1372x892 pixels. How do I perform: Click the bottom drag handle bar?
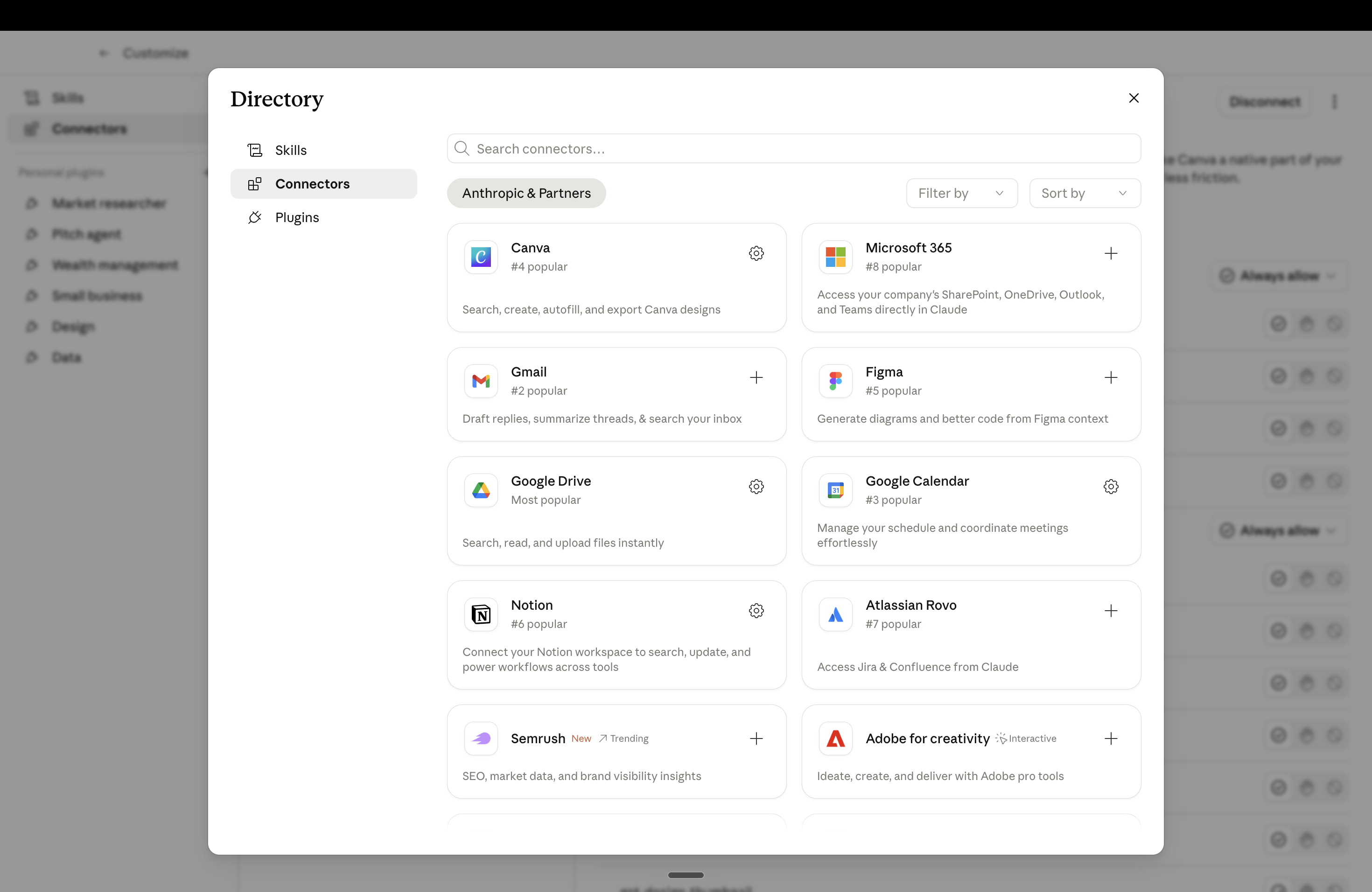point(686,875)
